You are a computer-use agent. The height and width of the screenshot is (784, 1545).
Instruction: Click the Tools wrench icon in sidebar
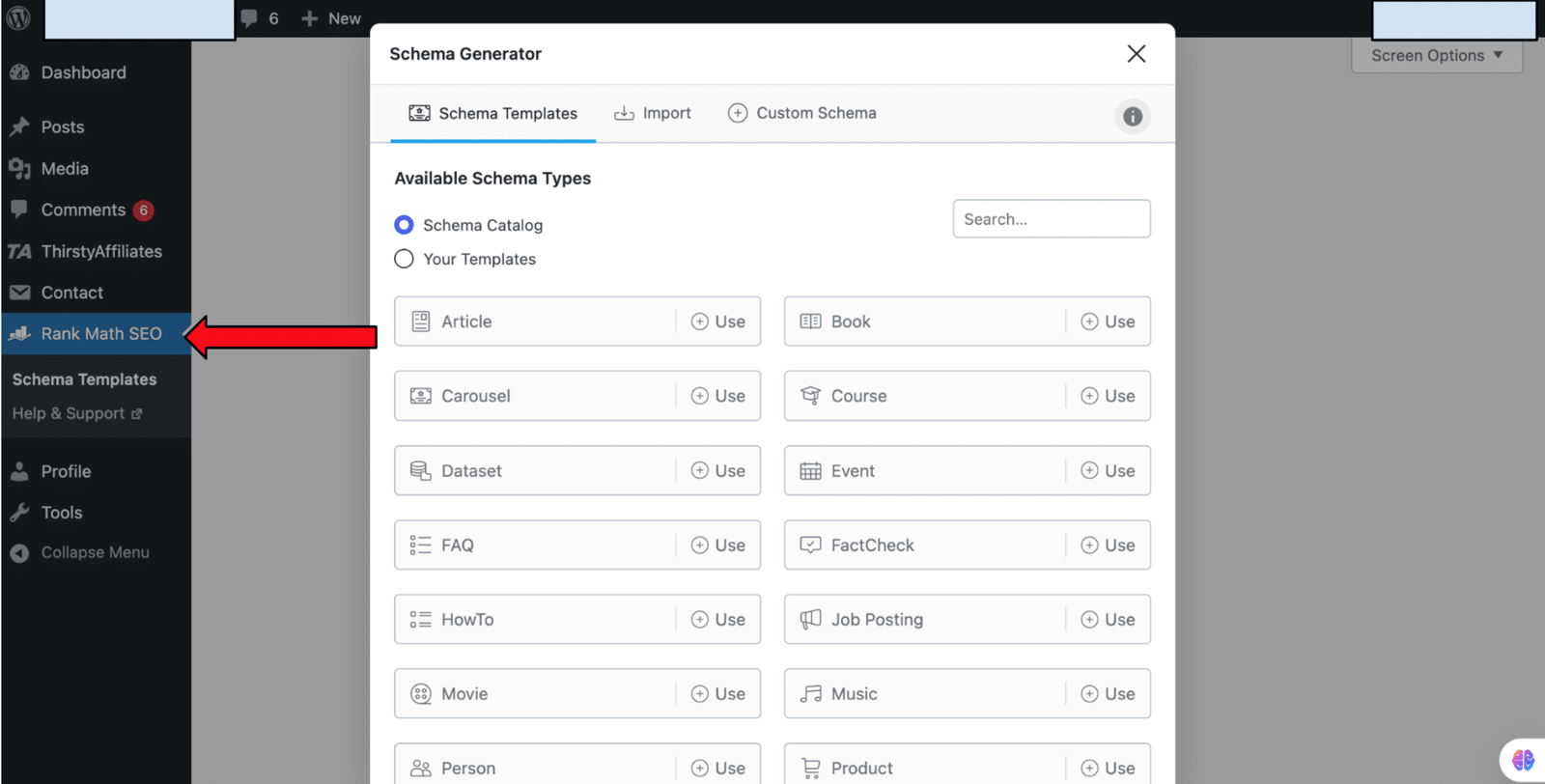click(x=19, y=513)
